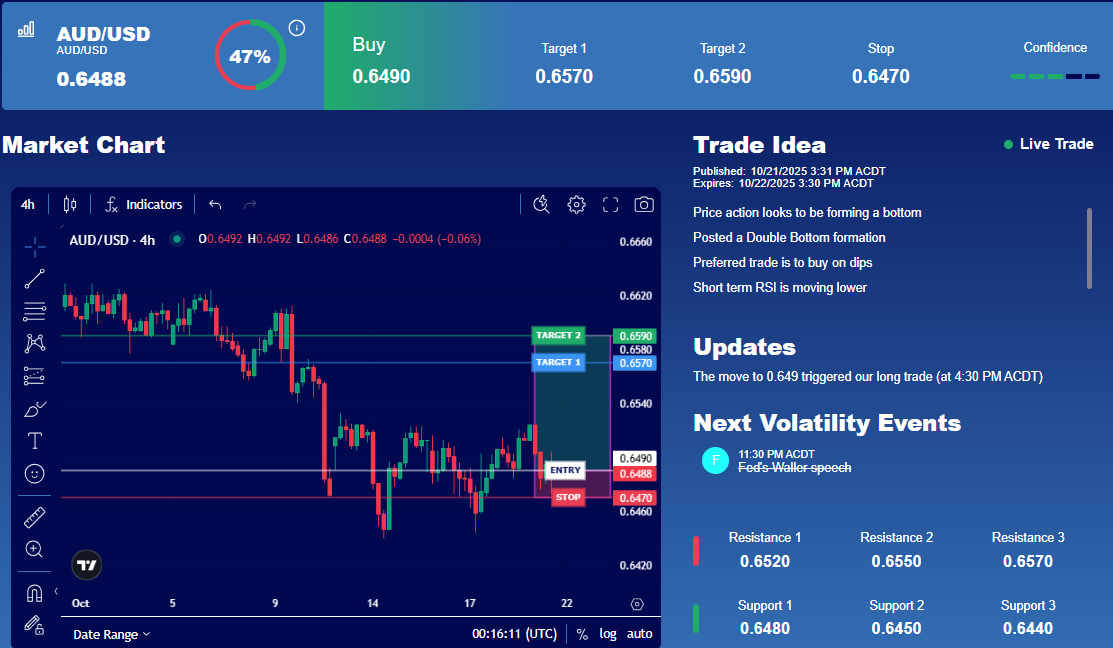The height and width of the screenshot is (648, 1113).
Task: Open the candlestick chart type menu
Action: pos(69,205)
